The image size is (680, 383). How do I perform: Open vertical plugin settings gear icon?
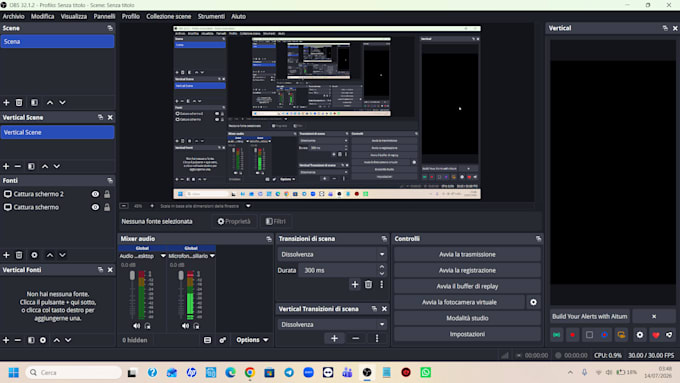[x=640, y=335]
